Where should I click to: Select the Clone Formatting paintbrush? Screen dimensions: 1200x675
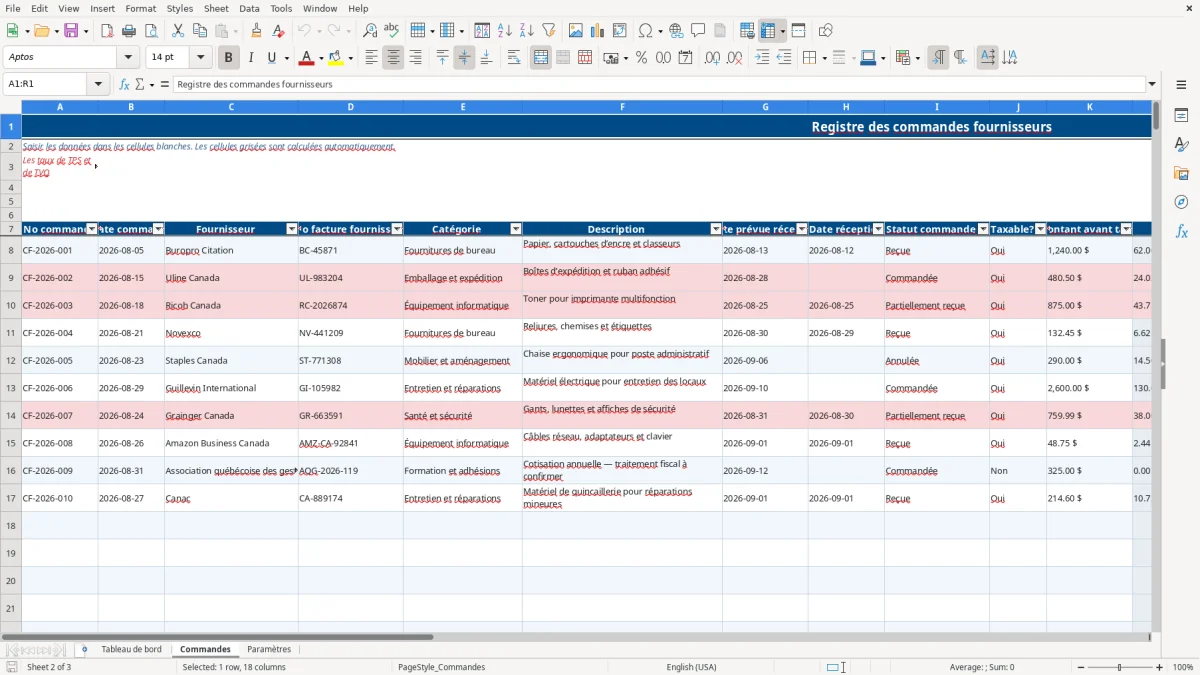tap(256, 31)
